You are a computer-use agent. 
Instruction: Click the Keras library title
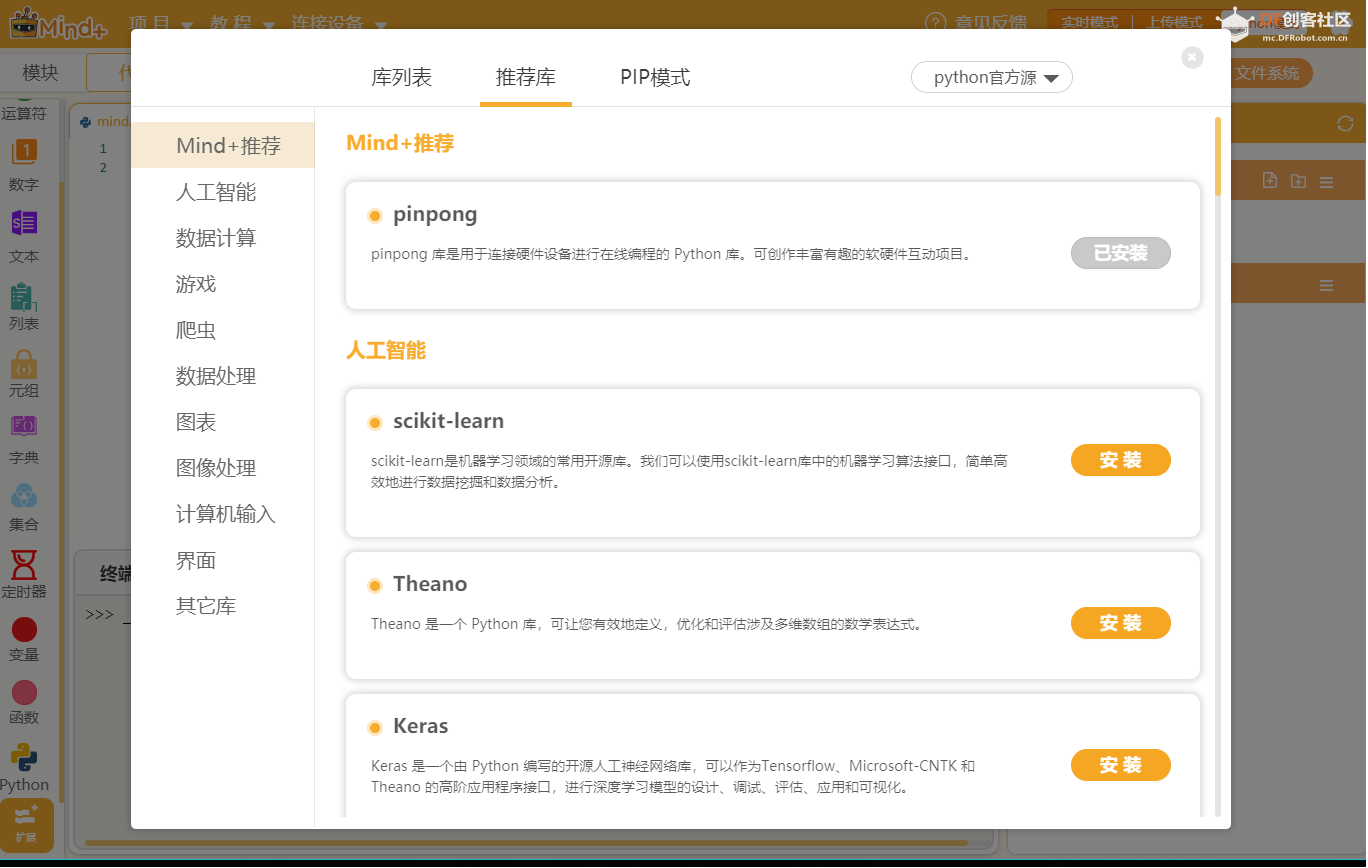click(x=420, y=726)
